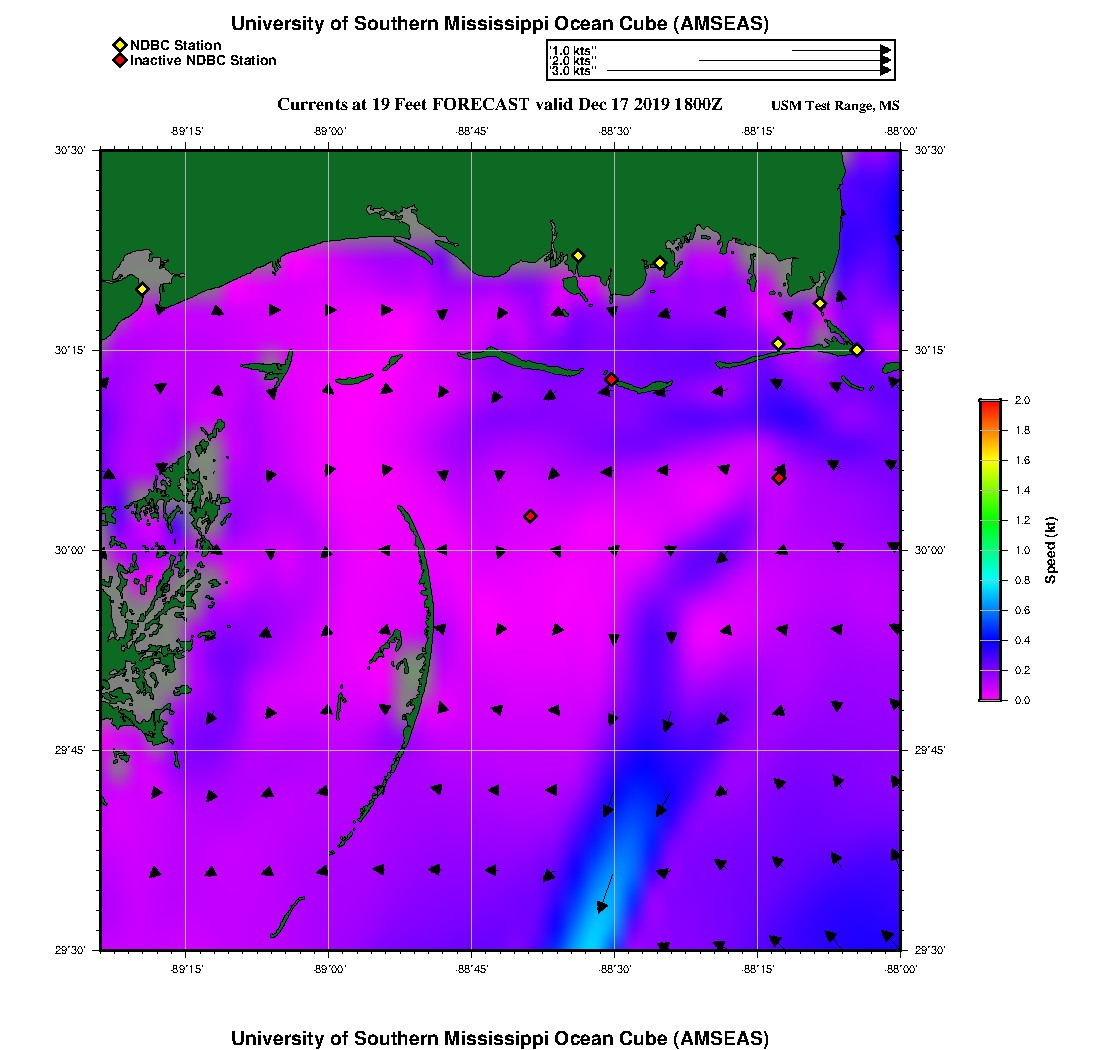Viewport: 1100px width, 1050px height.
Task: Click the "USM Test Range, MS" label
Action: pos(835,106)
